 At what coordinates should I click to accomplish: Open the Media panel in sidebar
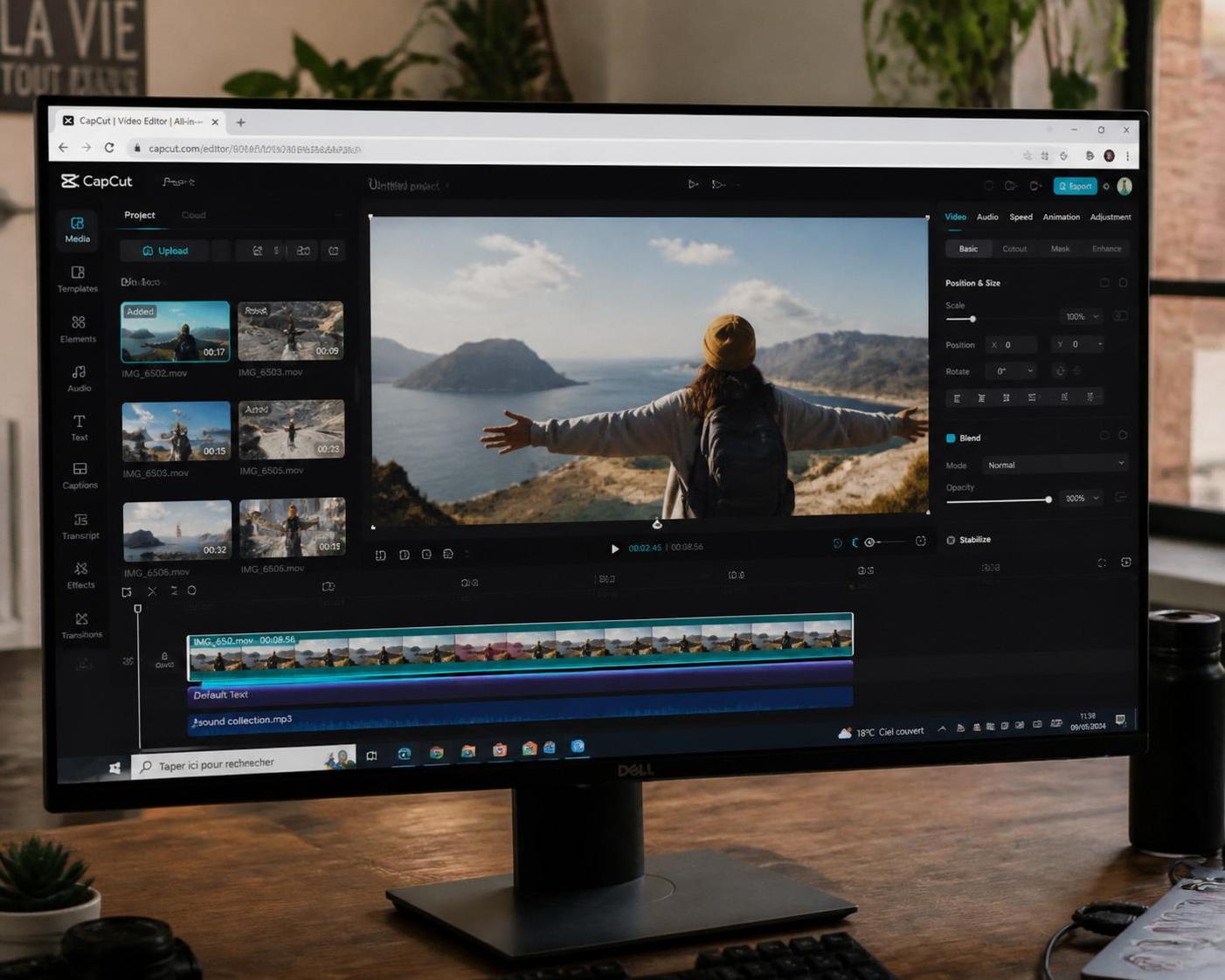click(x=78, y=230)
